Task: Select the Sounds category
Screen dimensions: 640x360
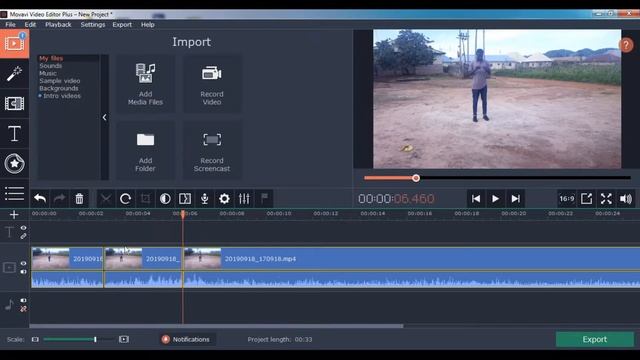Action: click(x=51, y=66)
